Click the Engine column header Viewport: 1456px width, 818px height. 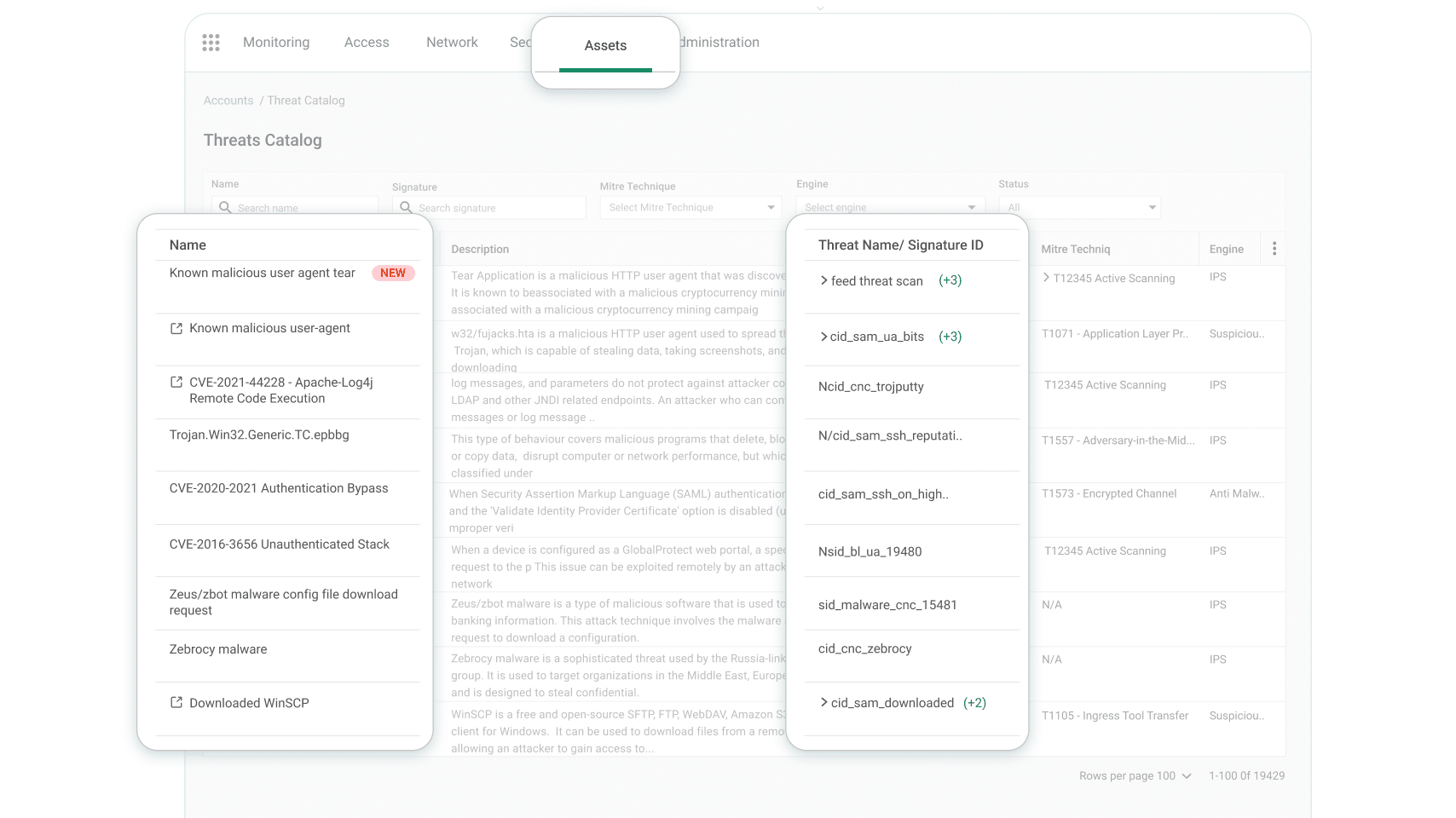pyautogui.click(x=1226, y=250)
